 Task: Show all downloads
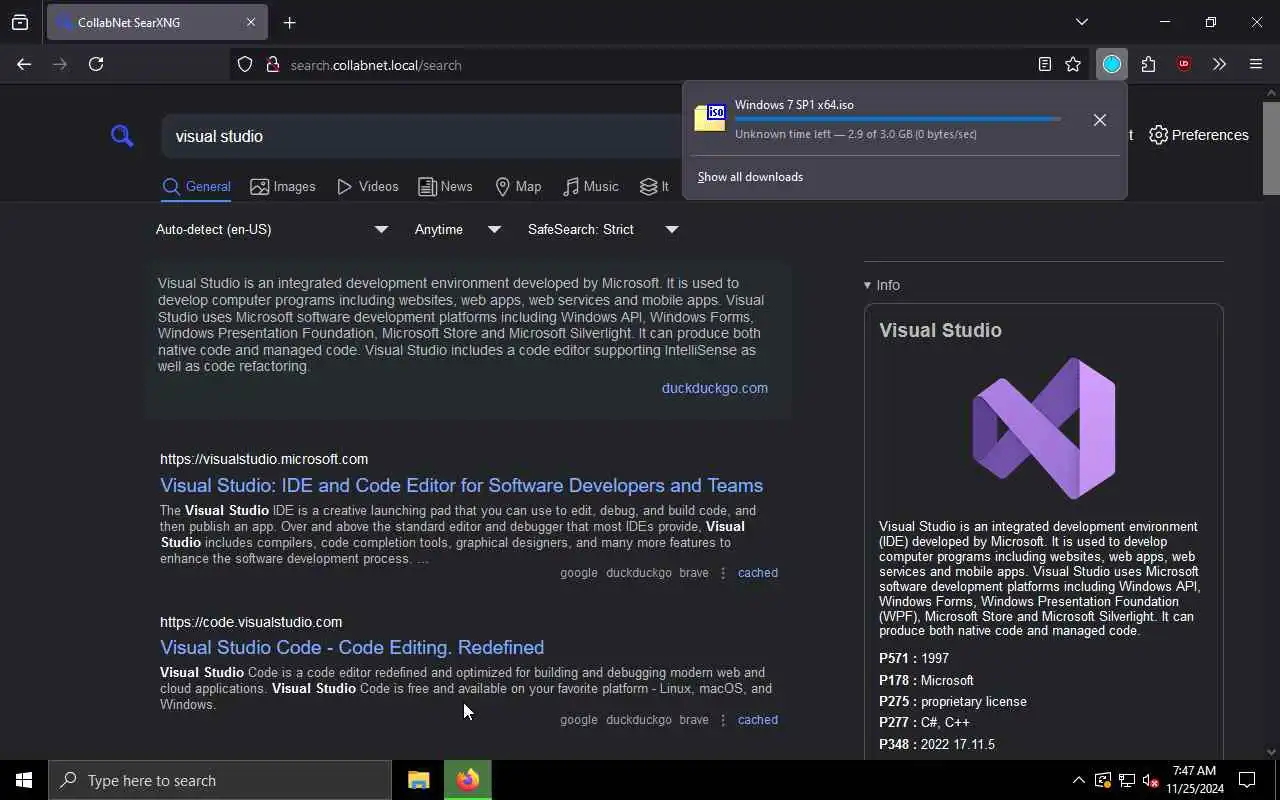(750, 177)
